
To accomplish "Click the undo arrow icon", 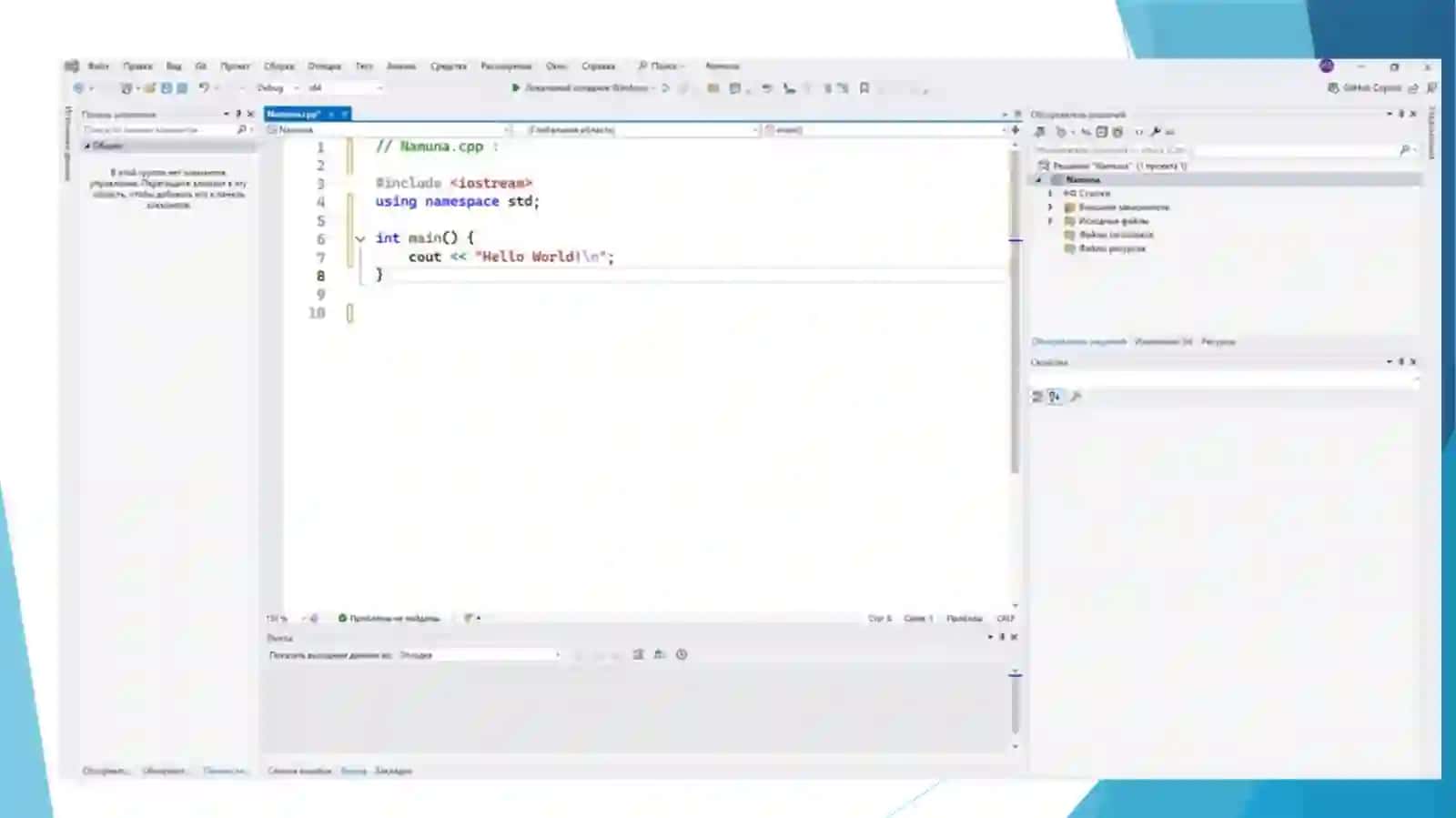I will click(204, 88).
